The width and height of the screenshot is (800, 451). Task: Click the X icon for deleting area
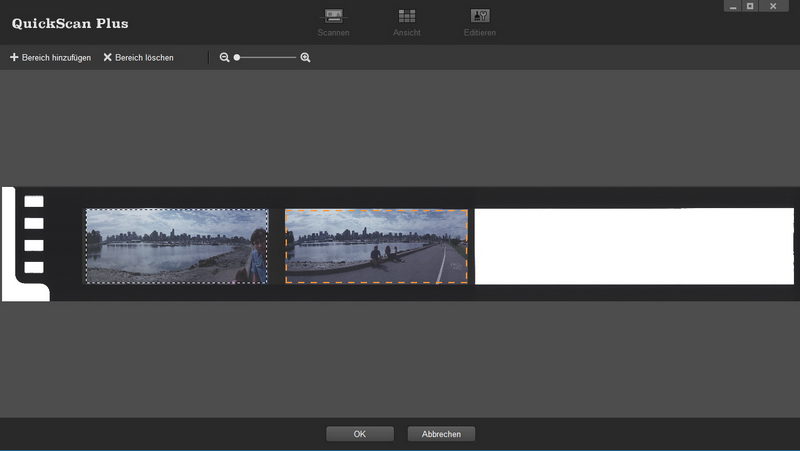click(x=107, y=58)
